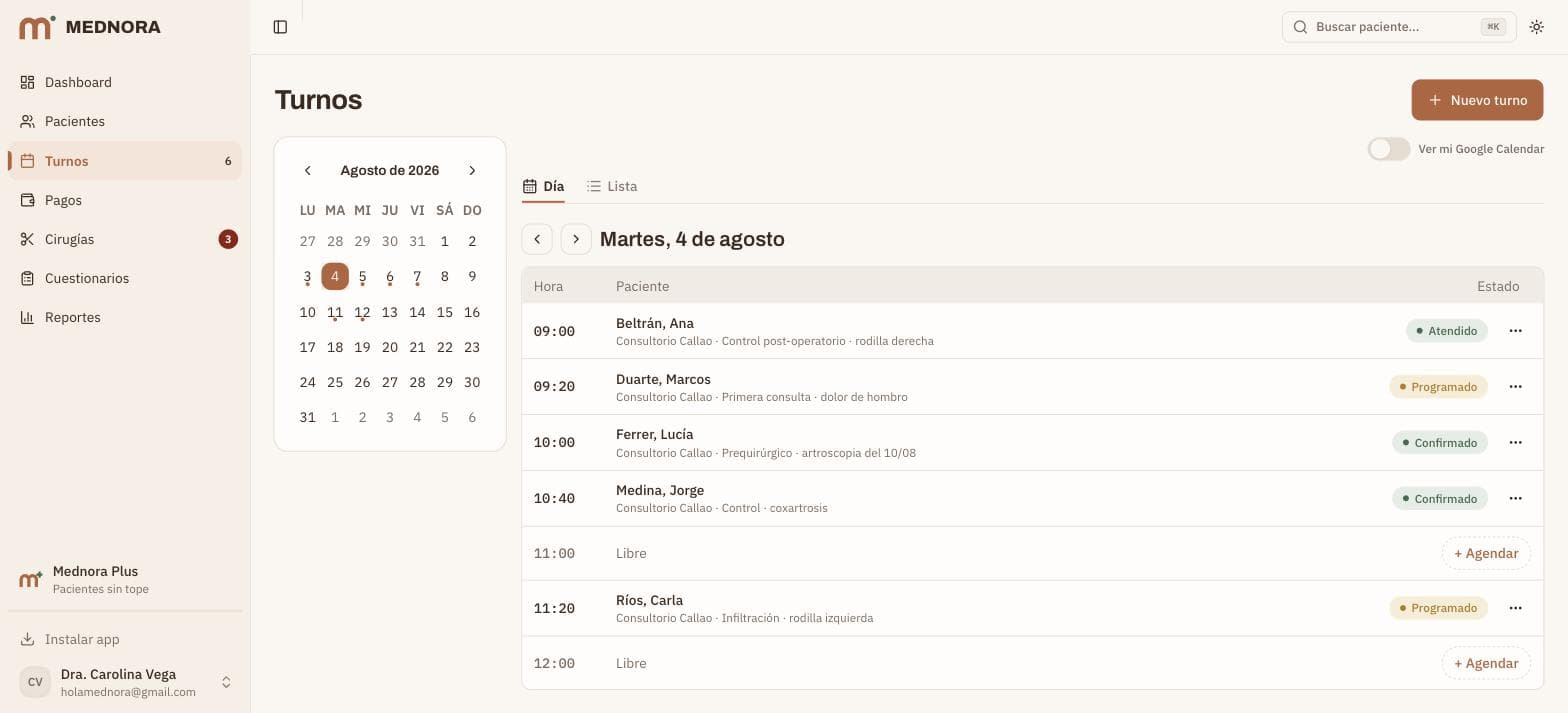The height and width of the screenshot is (713, 1568).
Task: Switch to the Día tab
Action: click(543, 186)
